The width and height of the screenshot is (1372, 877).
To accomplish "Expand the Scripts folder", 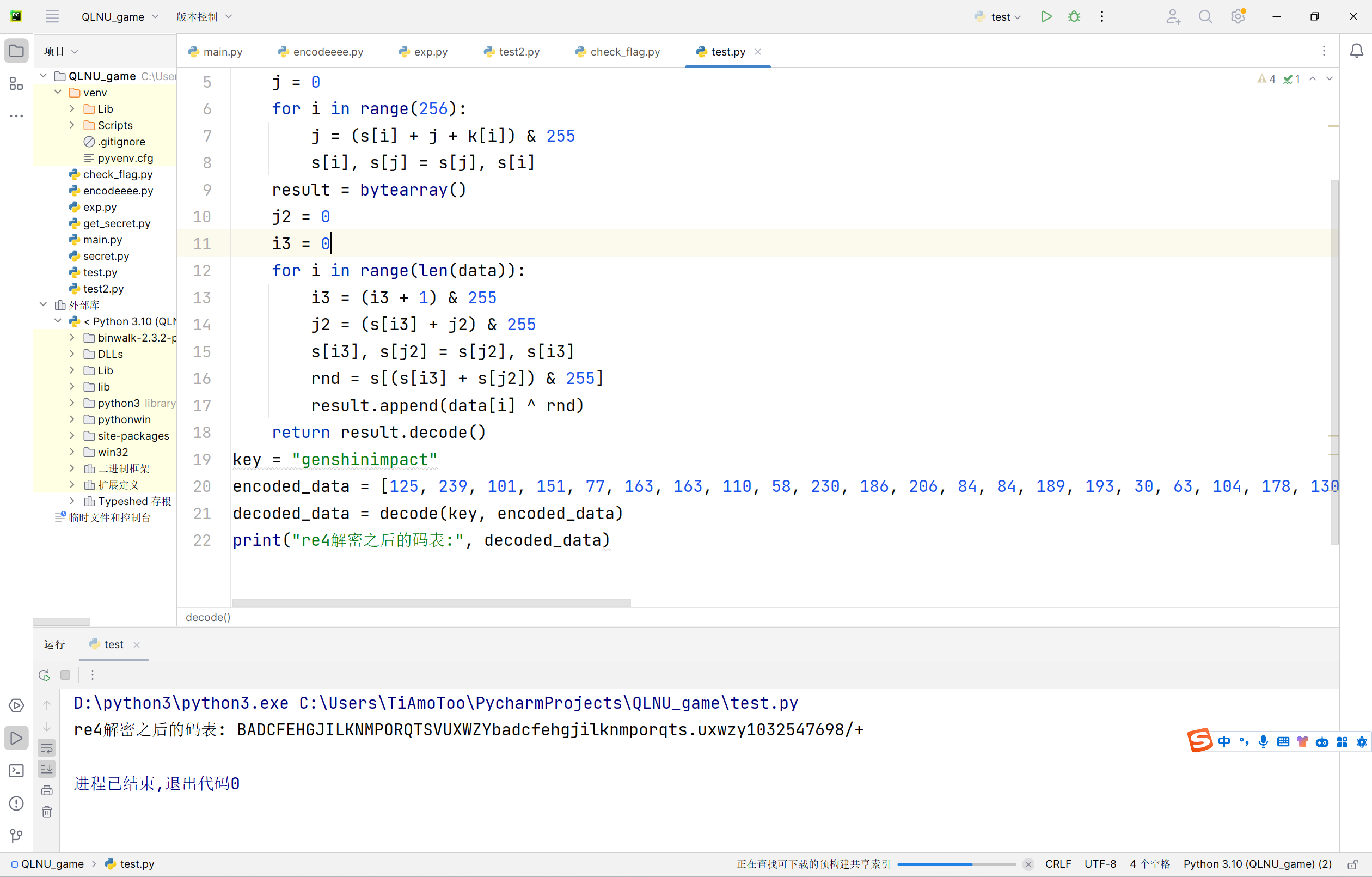I will click(72, 125).
